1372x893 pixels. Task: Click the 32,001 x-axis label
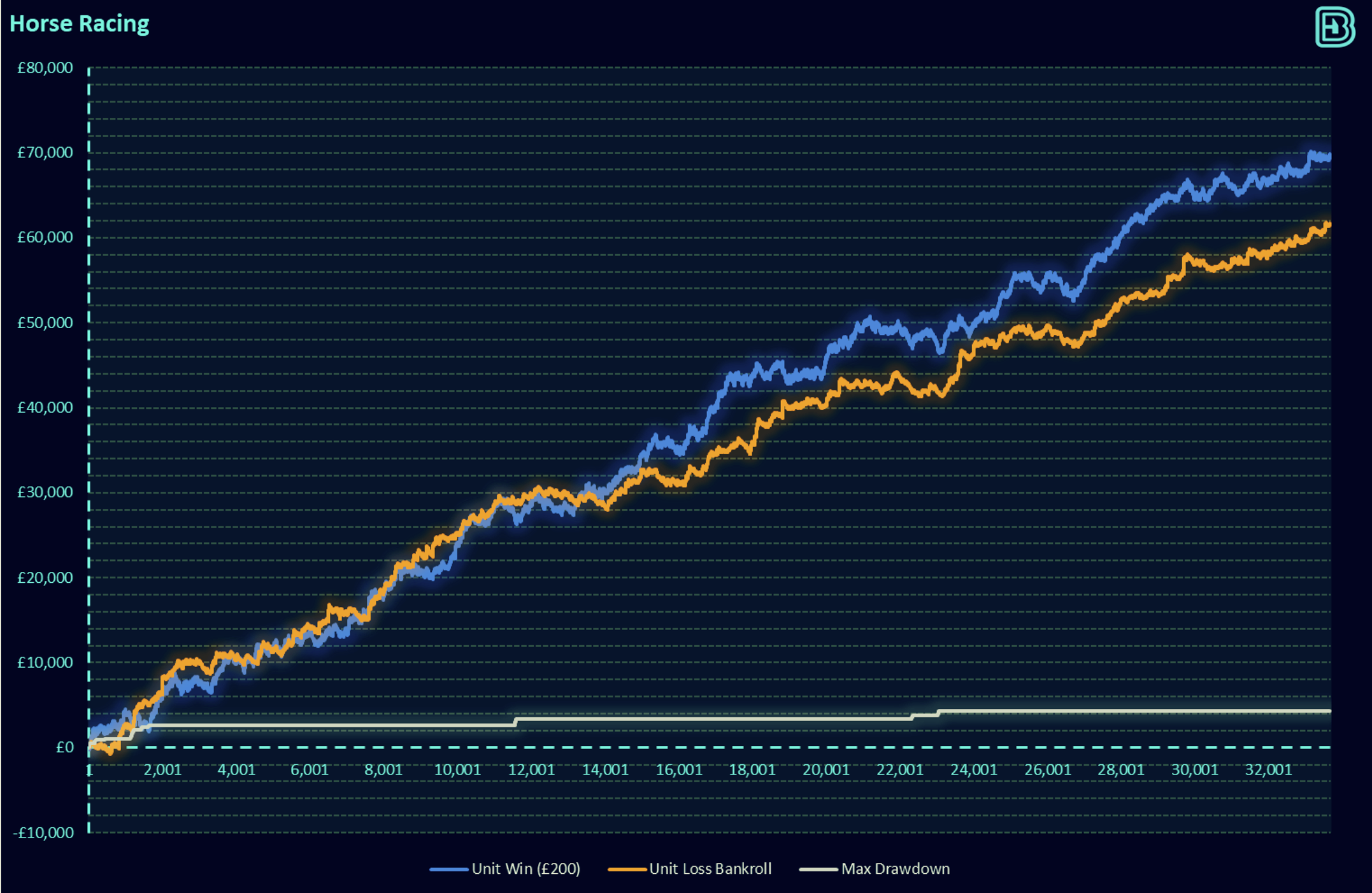1268,769
